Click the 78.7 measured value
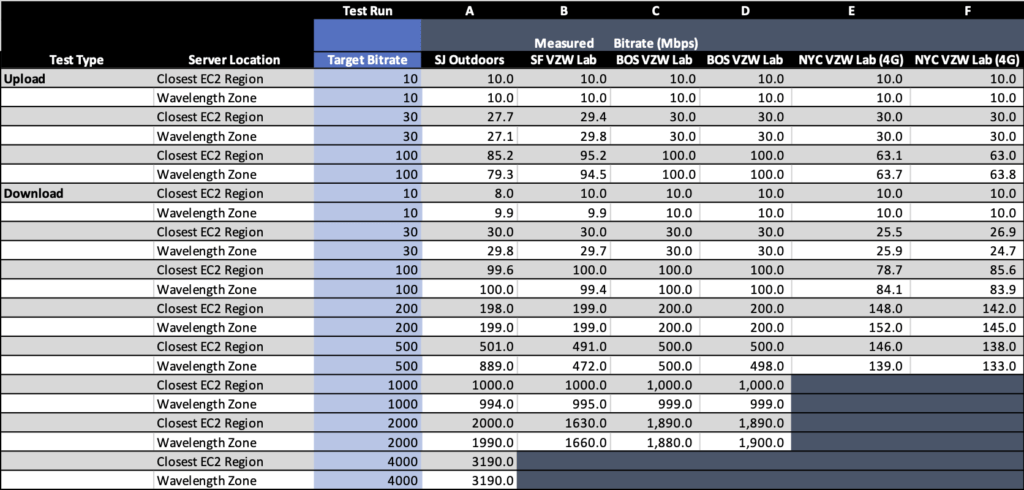Image resolution: width=1024 pixels, height=490 pixels. pyautogui.click(x=889, y=270)
